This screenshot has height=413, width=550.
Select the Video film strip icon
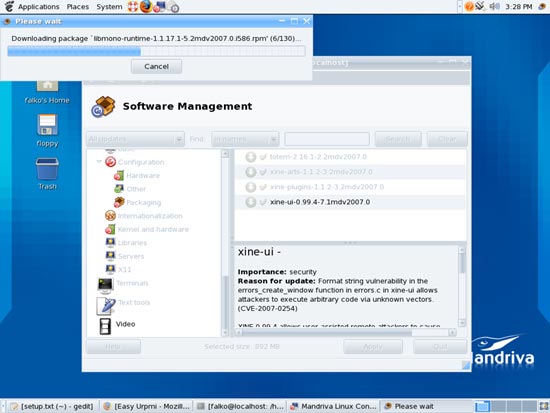(x=105, y=326)
